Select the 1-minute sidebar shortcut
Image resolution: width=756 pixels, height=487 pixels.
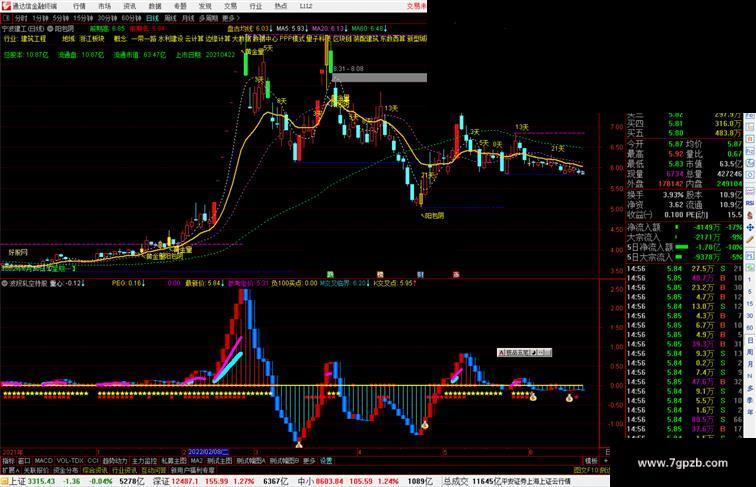(750, 280)
